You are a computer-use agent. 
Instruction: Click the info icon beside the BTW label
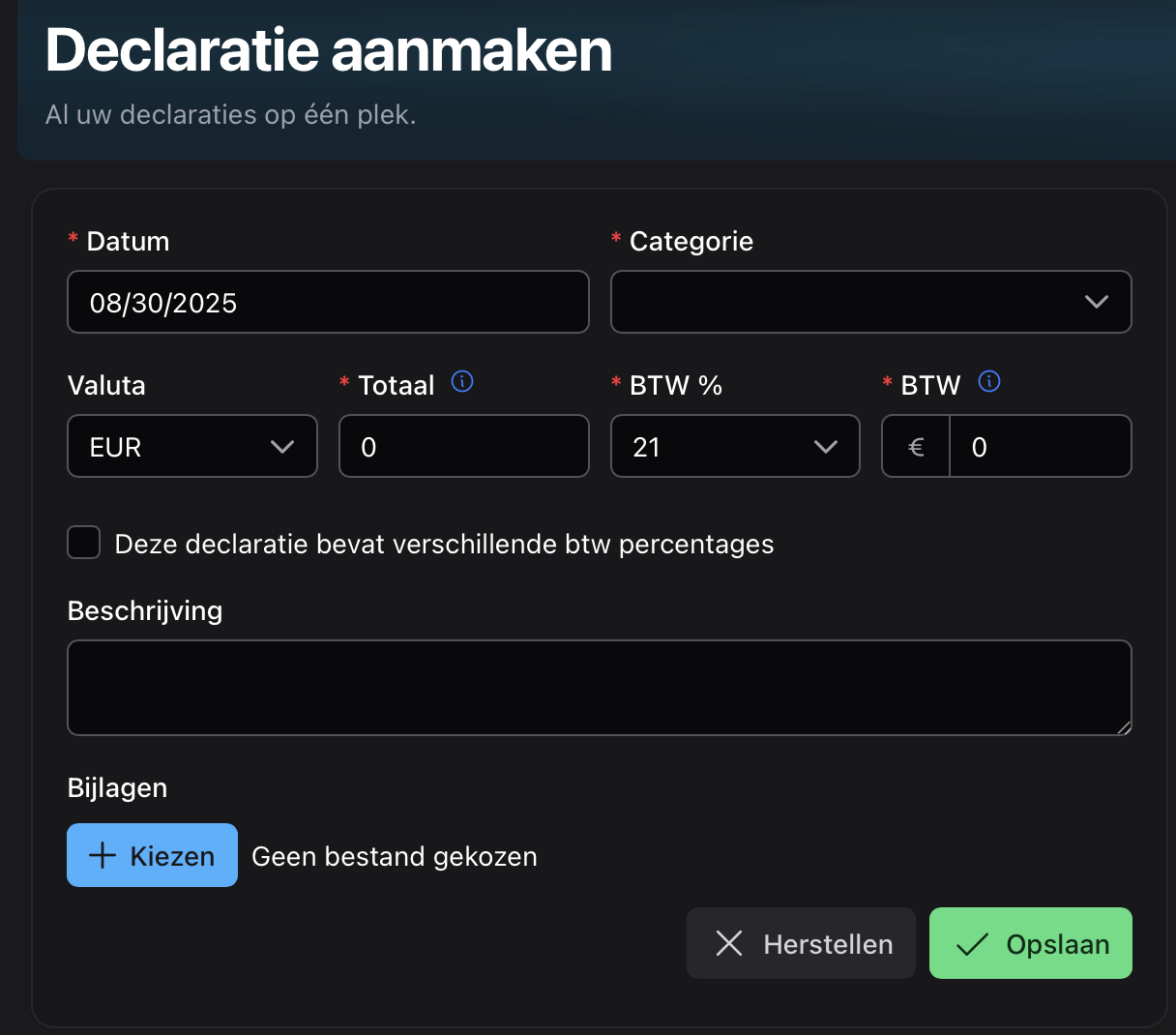[988, 382]
